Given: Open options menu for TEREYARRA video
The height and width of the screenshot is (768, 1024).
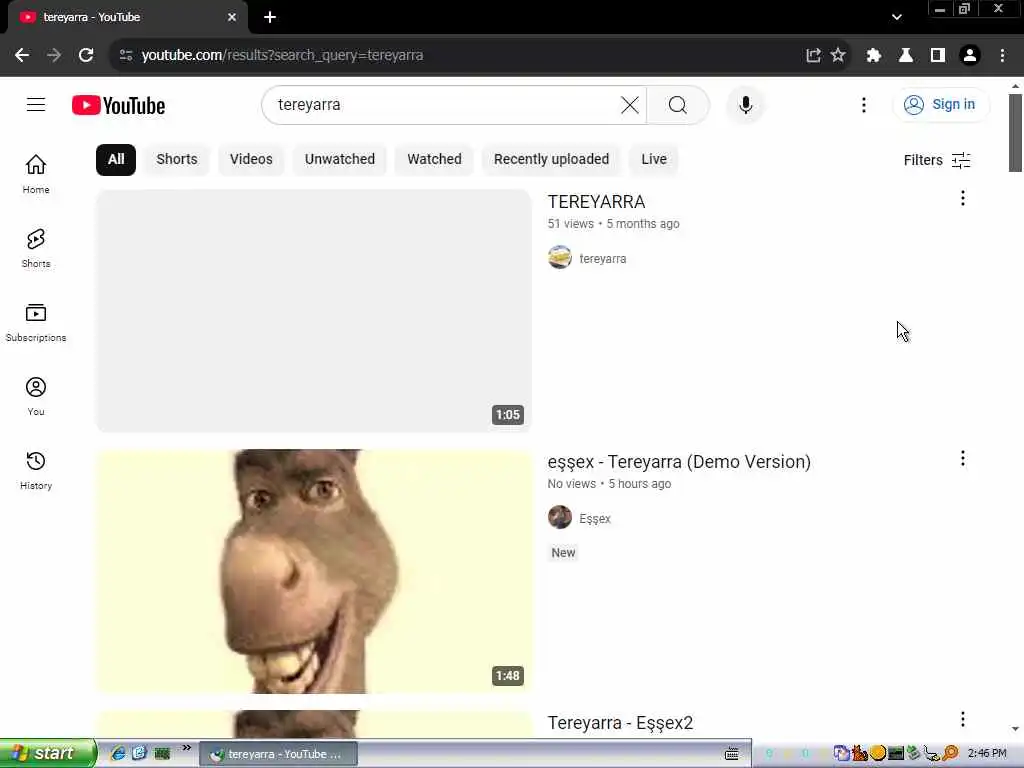Looking at the screenshot, I should (963, 199).
